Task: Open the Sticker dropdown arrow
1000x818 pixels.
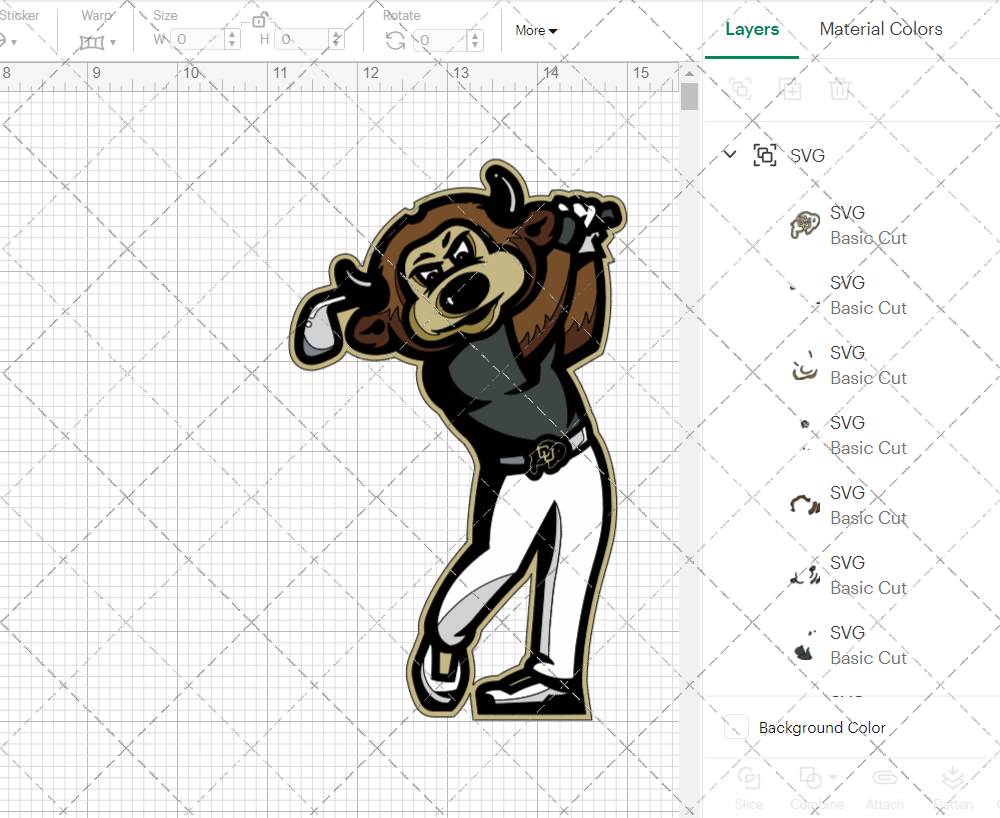Action: pos(13,43)
